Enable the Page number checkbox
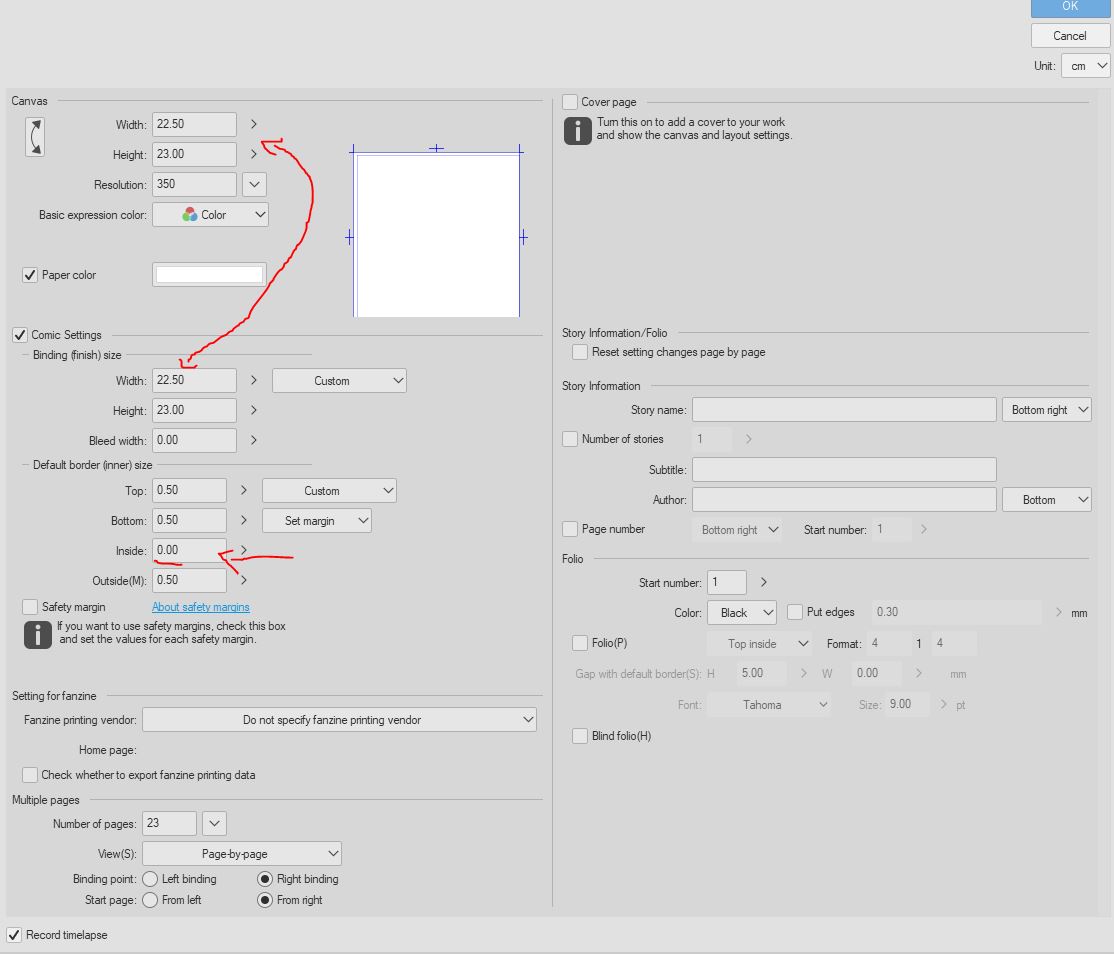 point(570,529)
